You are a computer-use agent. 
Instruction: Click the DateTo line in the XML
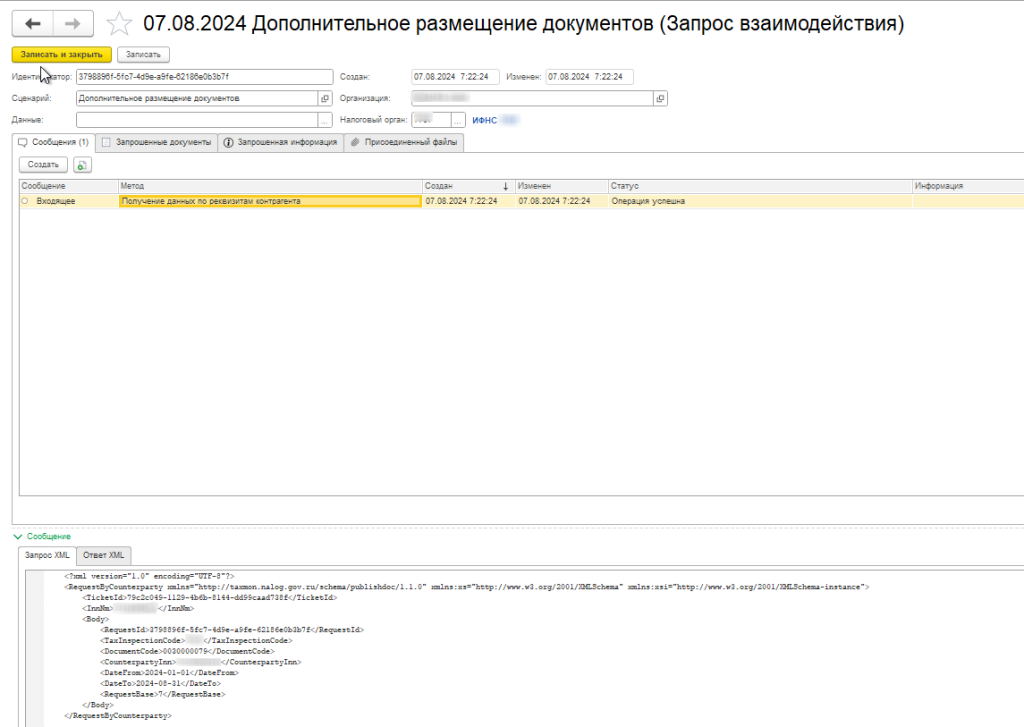coord(160,683)
